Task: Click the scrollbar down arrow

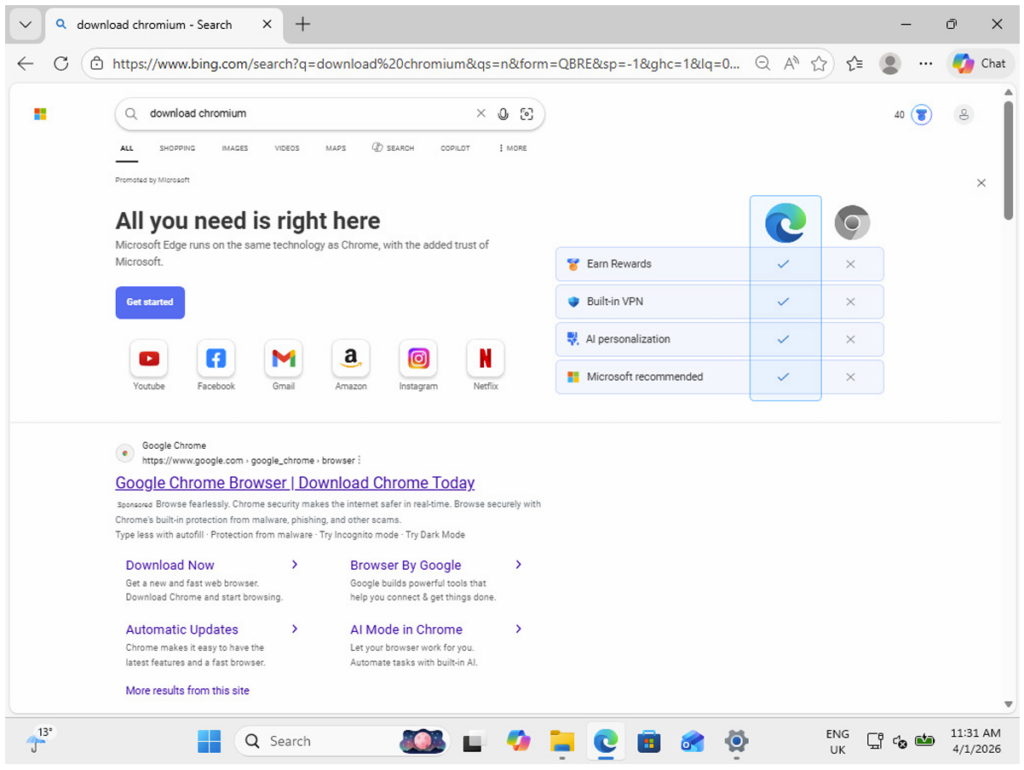Action: (x=1008, y=704)
